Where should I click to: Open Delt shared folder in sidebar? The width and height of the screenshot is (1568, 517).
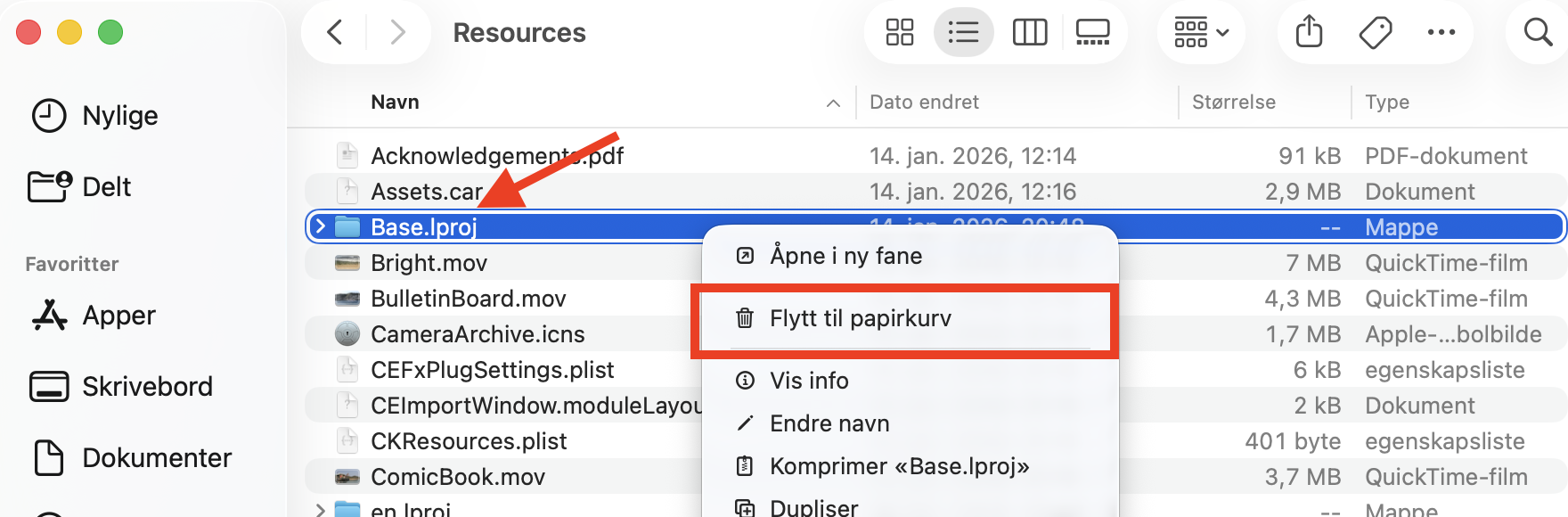(80, 187)
